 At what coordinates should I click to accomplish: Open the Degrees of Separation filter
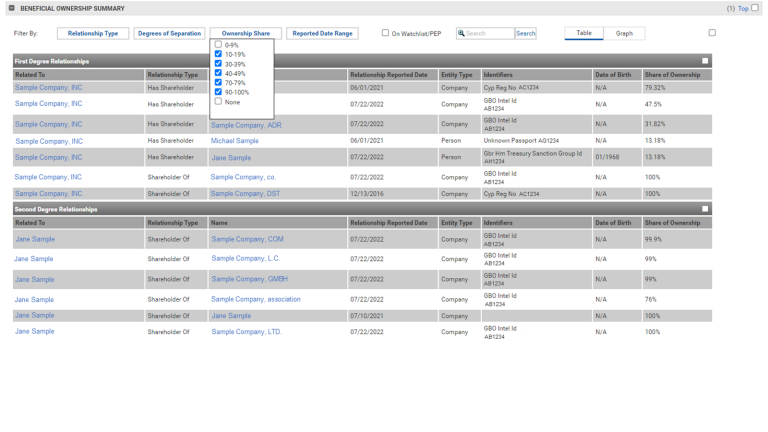point(169,33)
